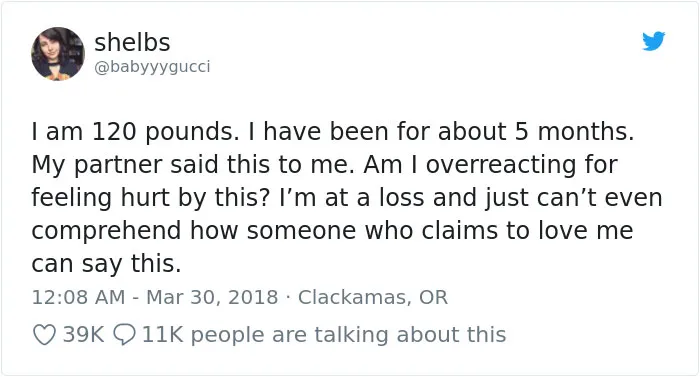This screenshot has height=377, width=700.
Task: Click the blue Twitter bird logo
Action: tap(654, 41)
